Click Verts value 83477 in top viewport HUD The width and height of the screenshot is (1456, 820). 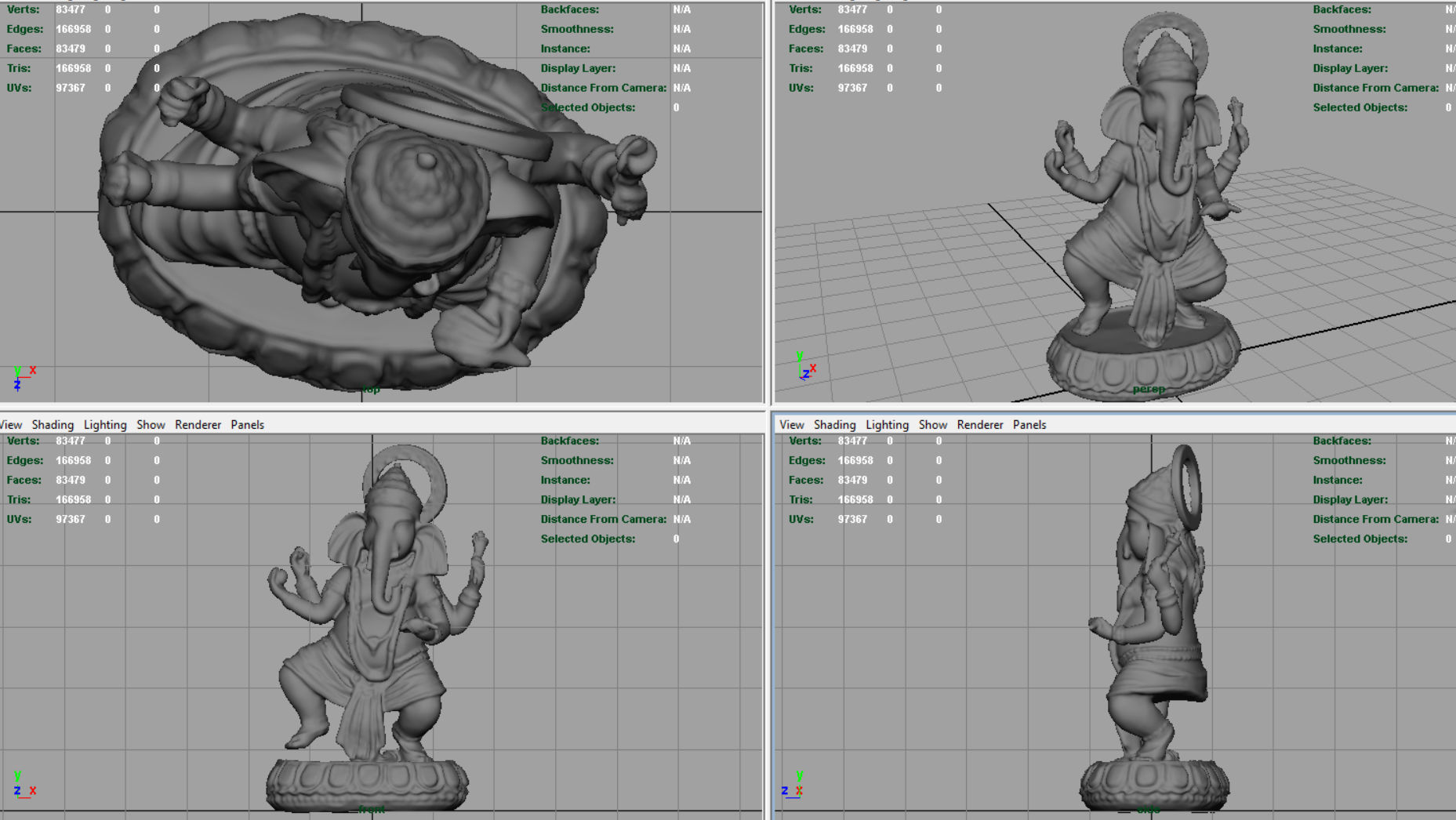71,9
